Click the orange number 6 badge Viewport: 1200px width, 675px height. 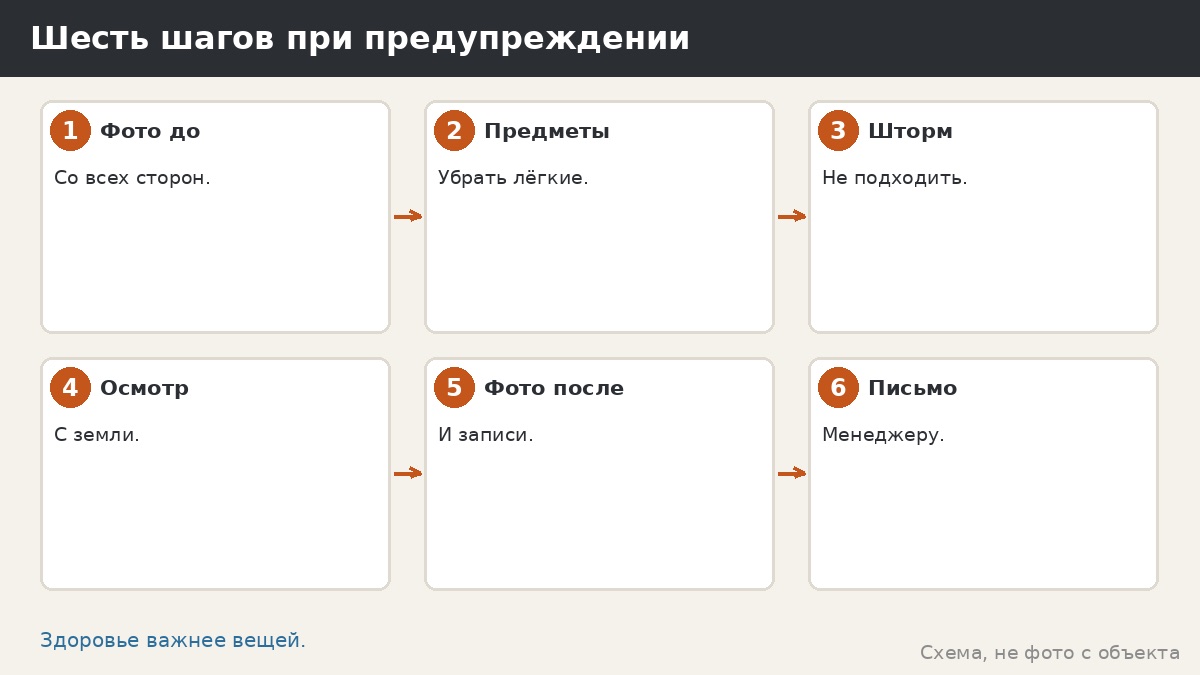[838, 388]
